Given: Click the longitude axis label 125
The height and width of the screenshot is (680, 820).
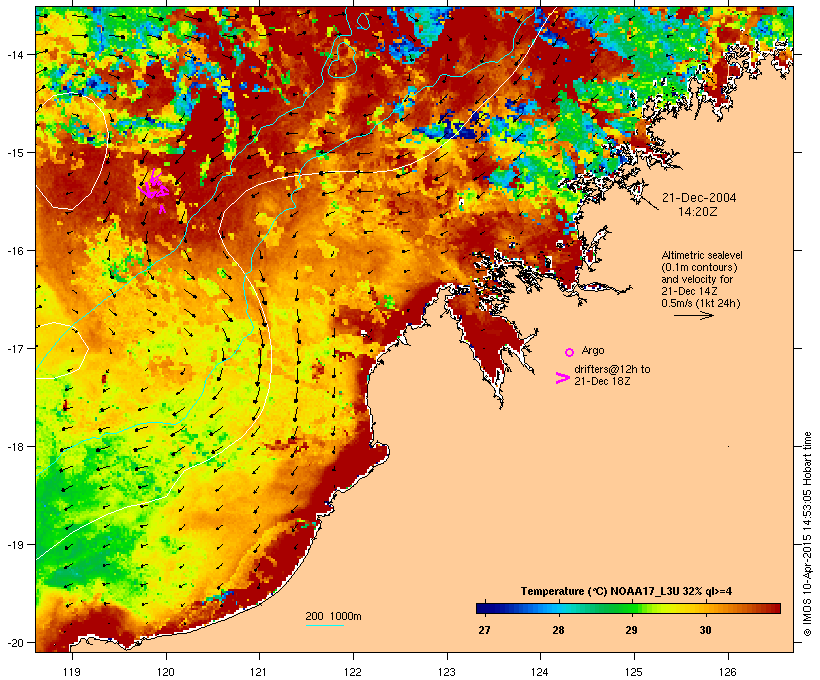Looking at the screenshot, I should pos(634,672).
